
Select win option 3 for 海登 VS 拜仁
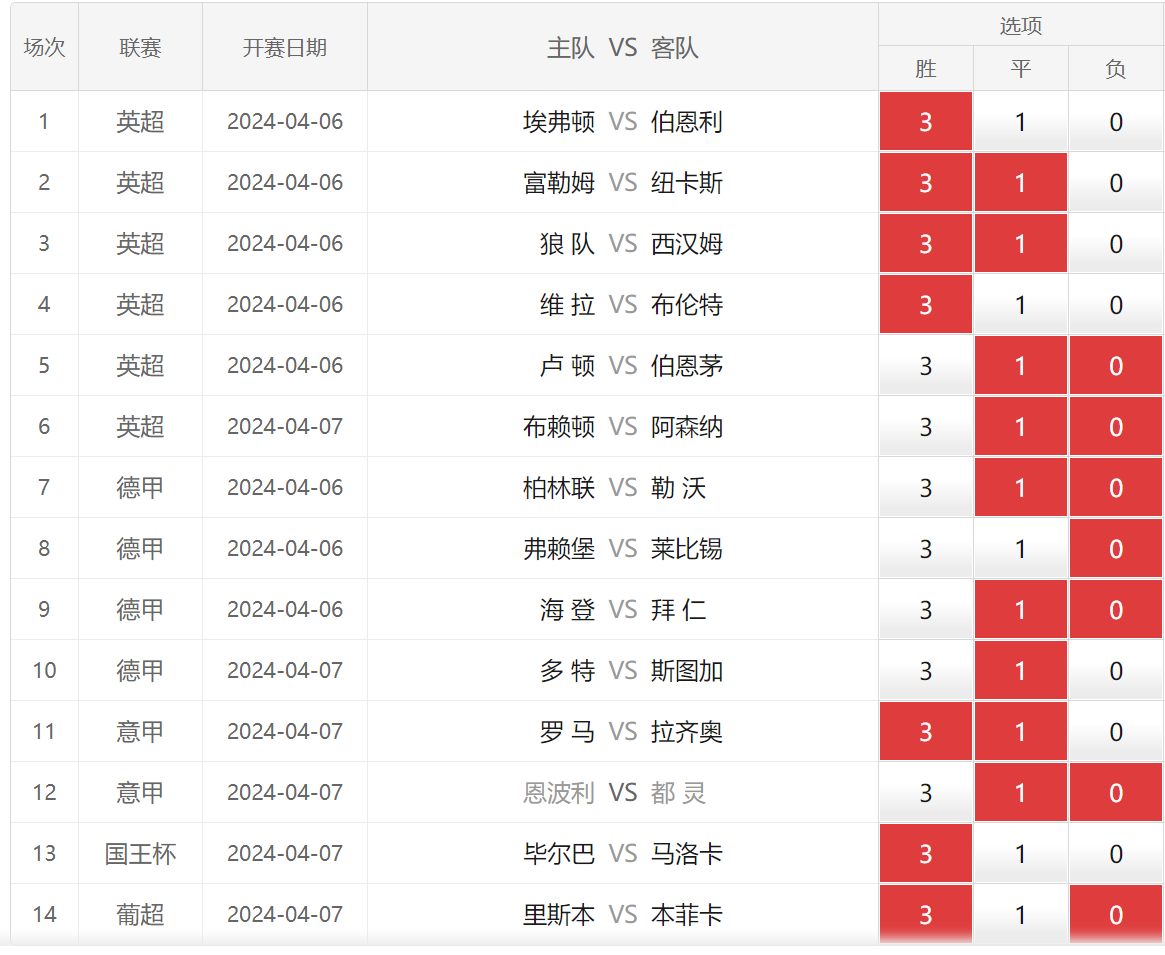click(x=925, y=609)
